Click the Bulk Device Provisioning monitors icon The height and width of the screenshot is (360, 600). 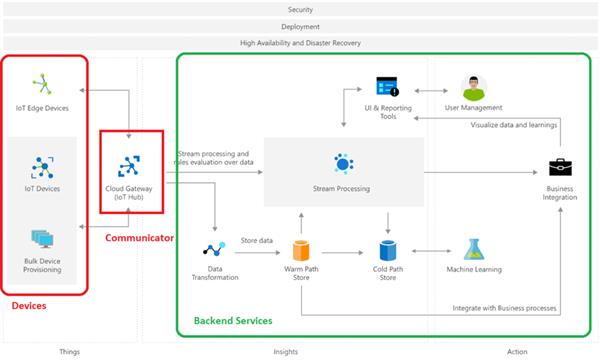tap(42, 239)
